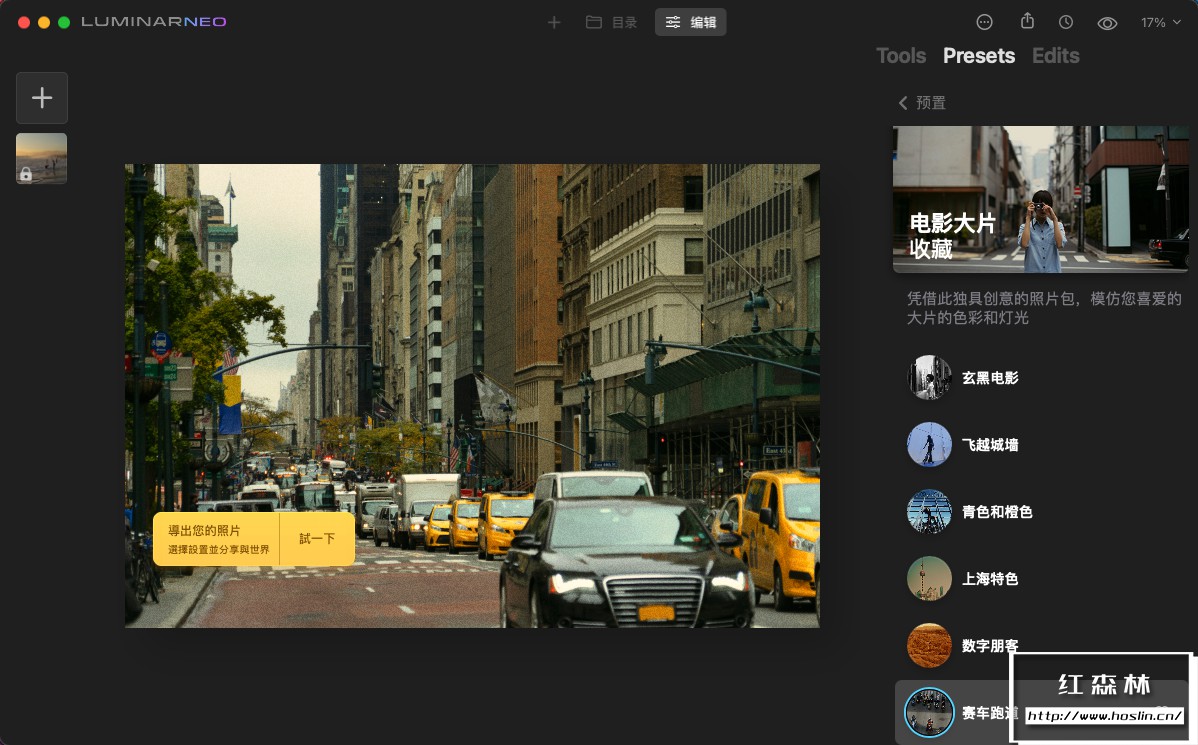The width and height of the screenshot is (1198, 745).
Task: Switch to the 编辑 edit mode
Action: pyautogui.click(x=691, y=22)
